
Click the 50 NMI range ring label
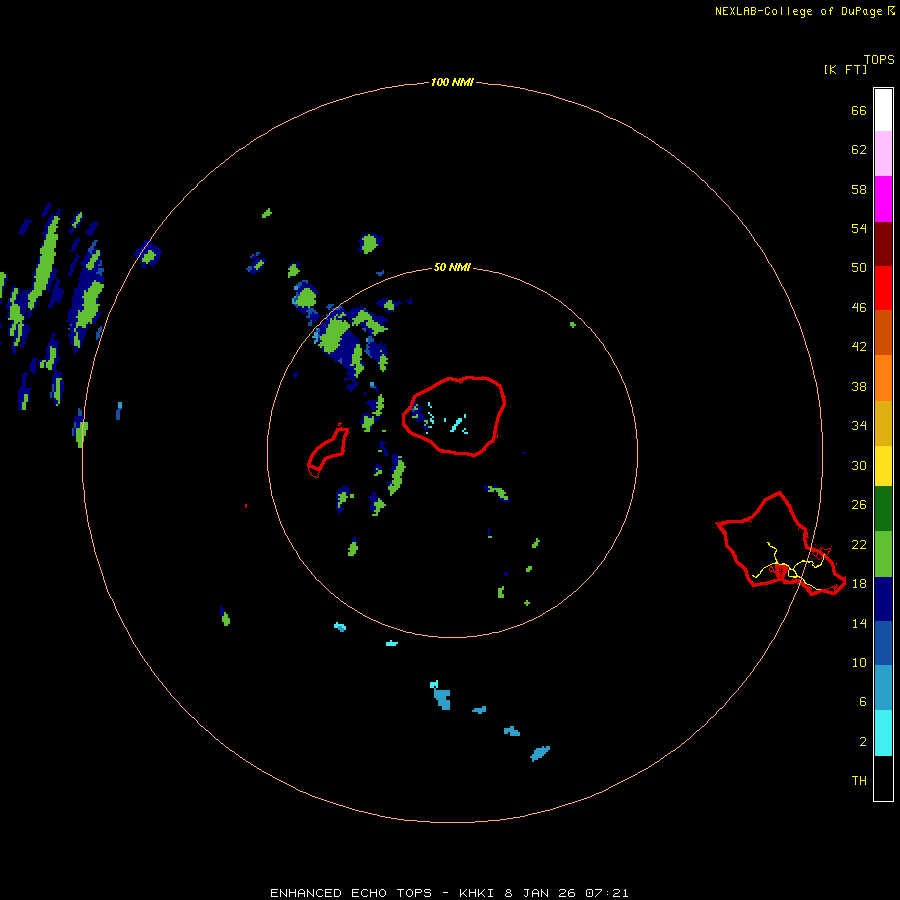(x=452, y=267)
